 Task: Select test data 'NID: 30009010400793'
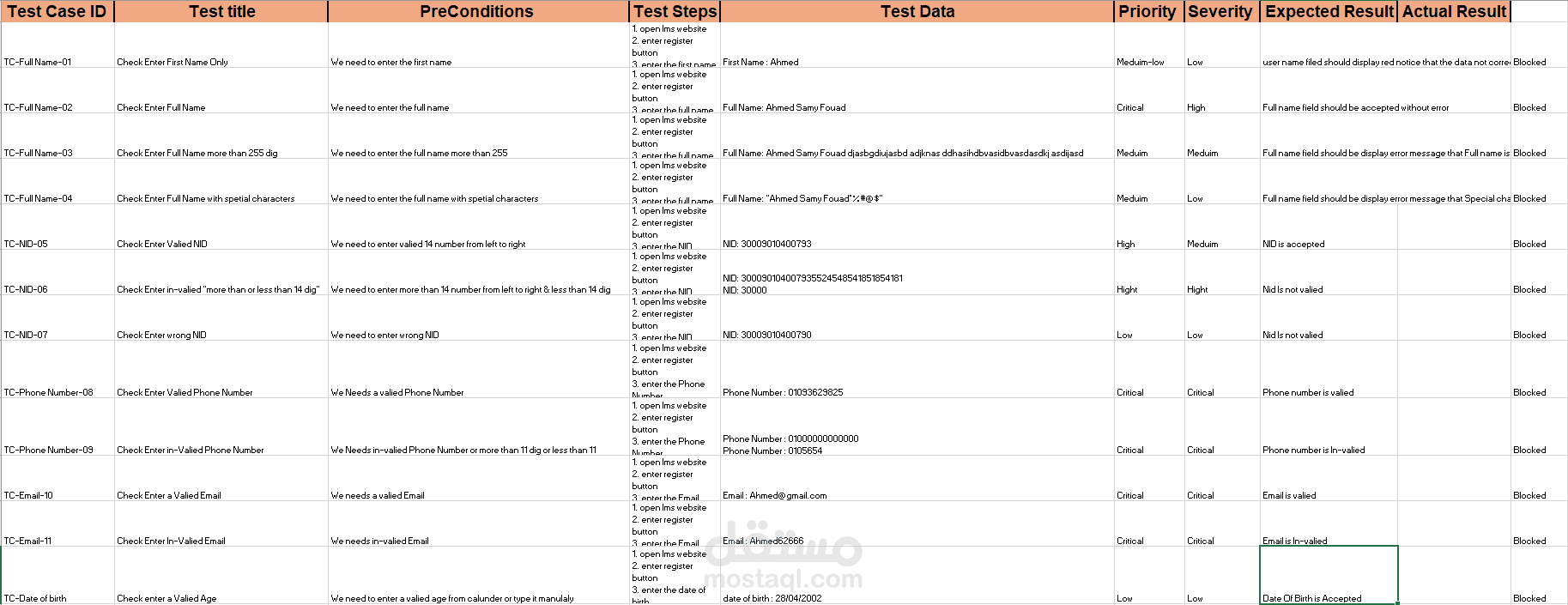[917, 227]
